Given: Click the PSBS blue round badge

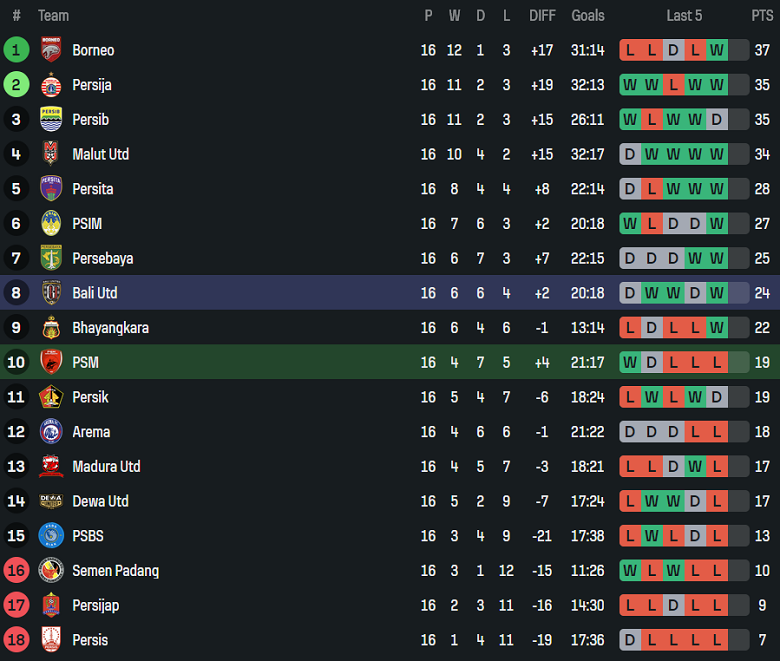Looking at the screenshot, I should [51, 536].
